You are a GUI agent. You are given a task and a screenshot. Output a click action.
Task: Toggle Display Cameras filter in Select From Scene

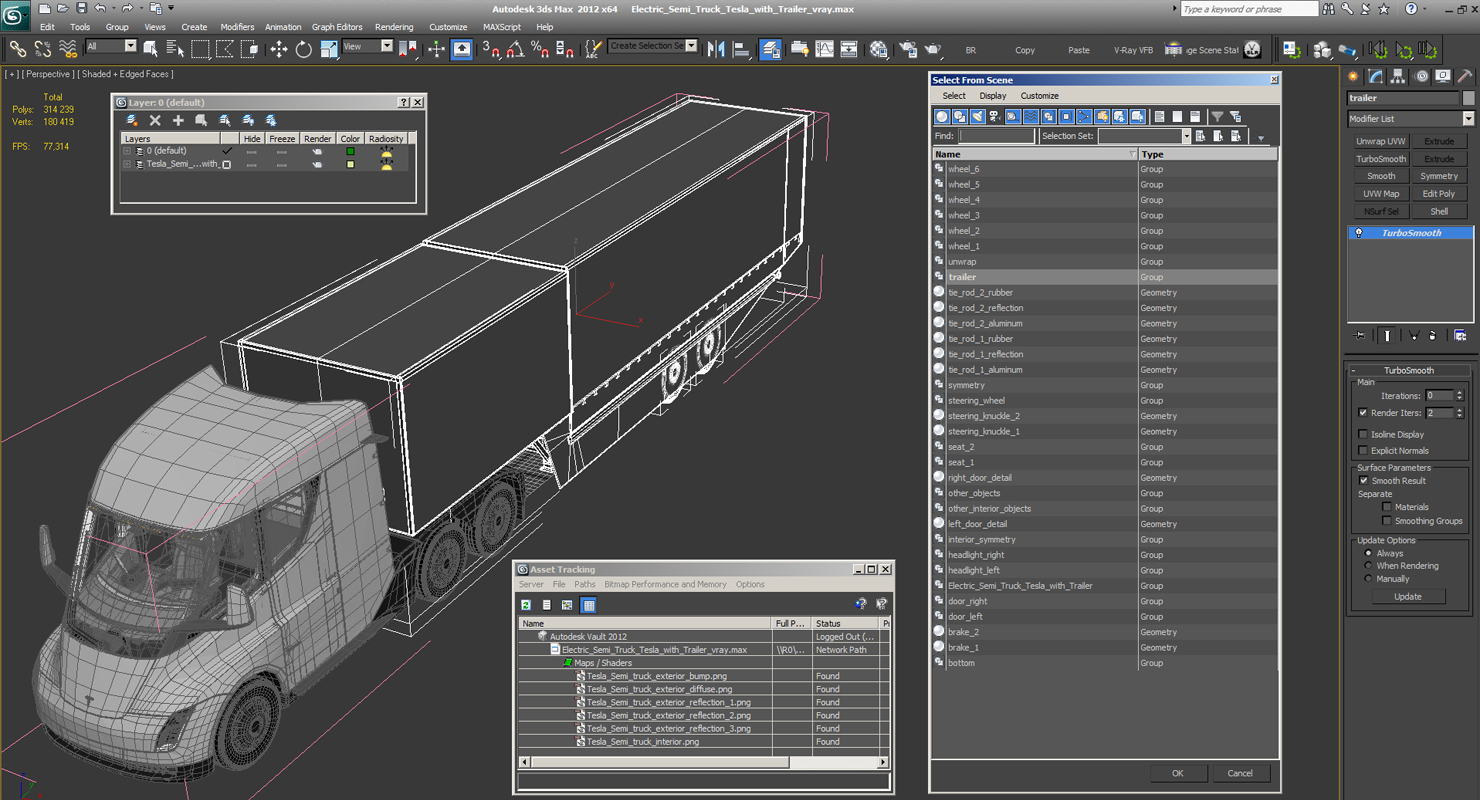[995, 117]
